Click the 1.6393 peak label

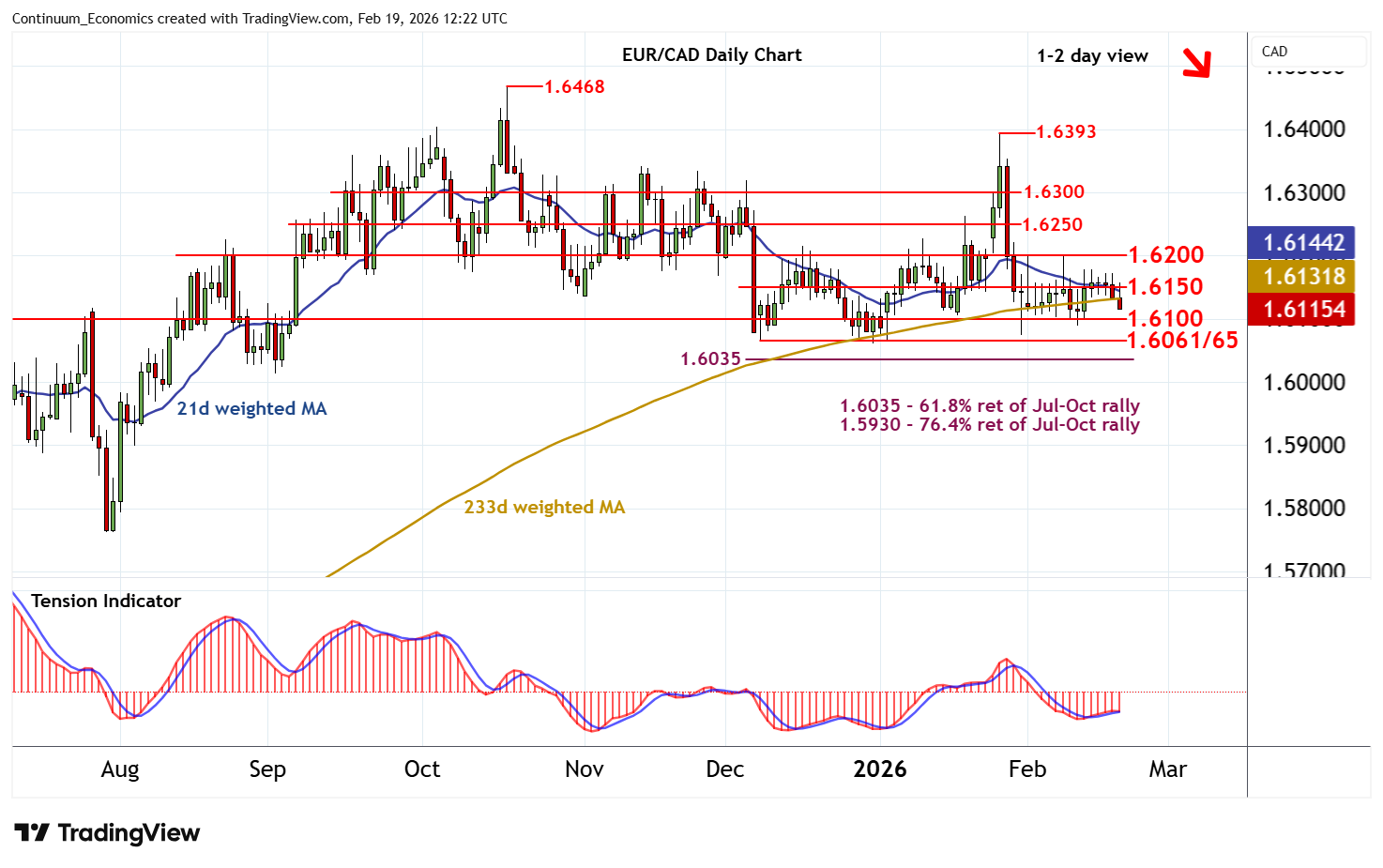1065,132
